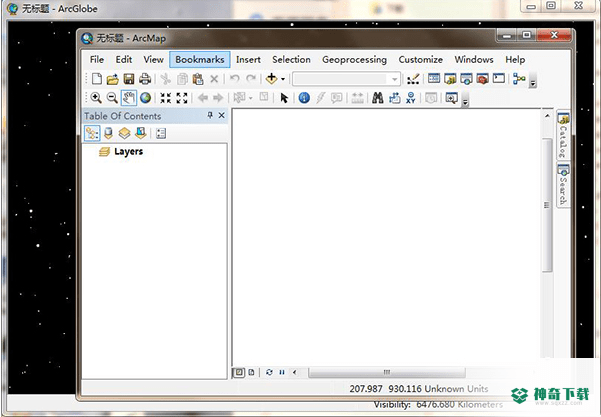The image size is (601, 417).
Task: Select the Layers data frame
Action: click(x=128, y=151)
